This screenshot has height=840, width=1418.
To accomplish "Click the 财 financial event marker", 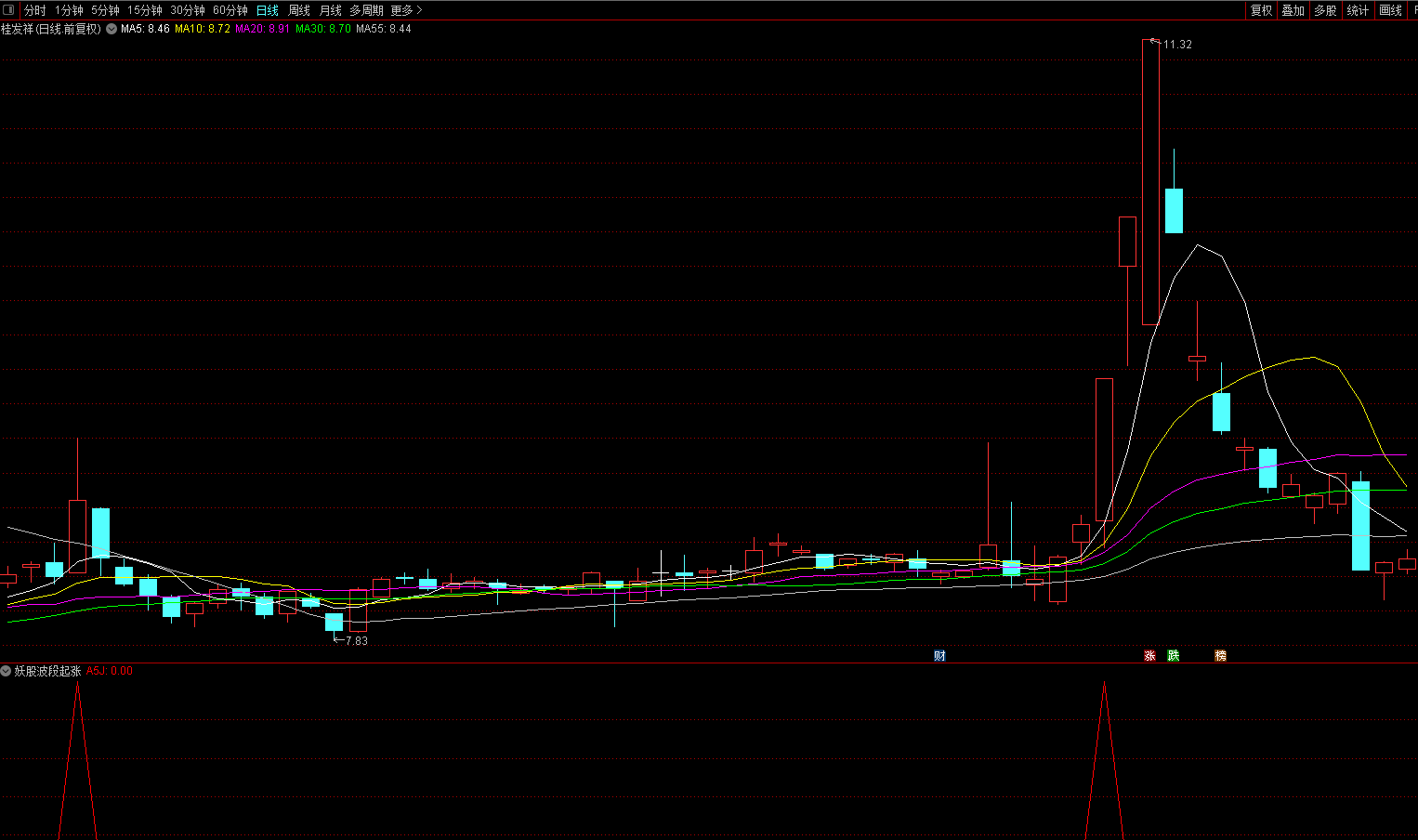I will (939, 656).
